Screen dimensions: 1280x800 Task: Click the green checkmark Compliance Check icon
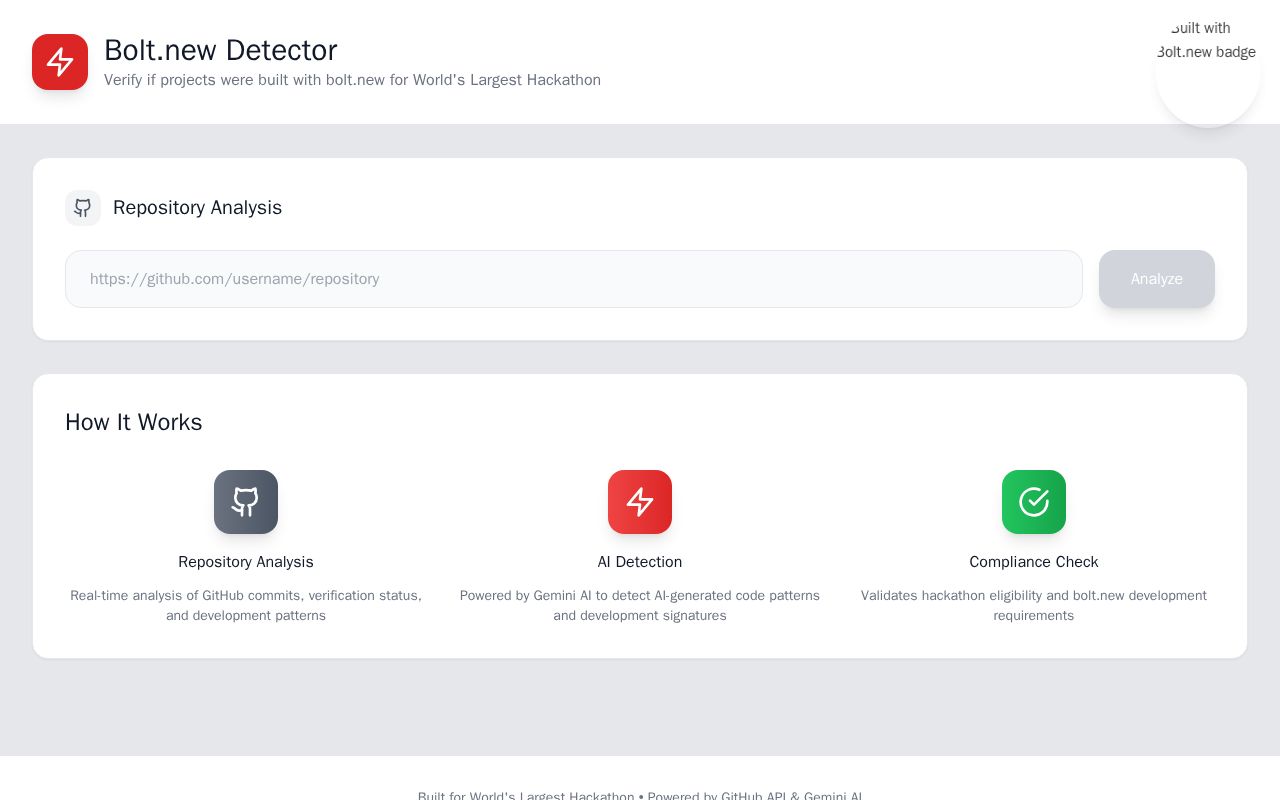[1034, 502]
